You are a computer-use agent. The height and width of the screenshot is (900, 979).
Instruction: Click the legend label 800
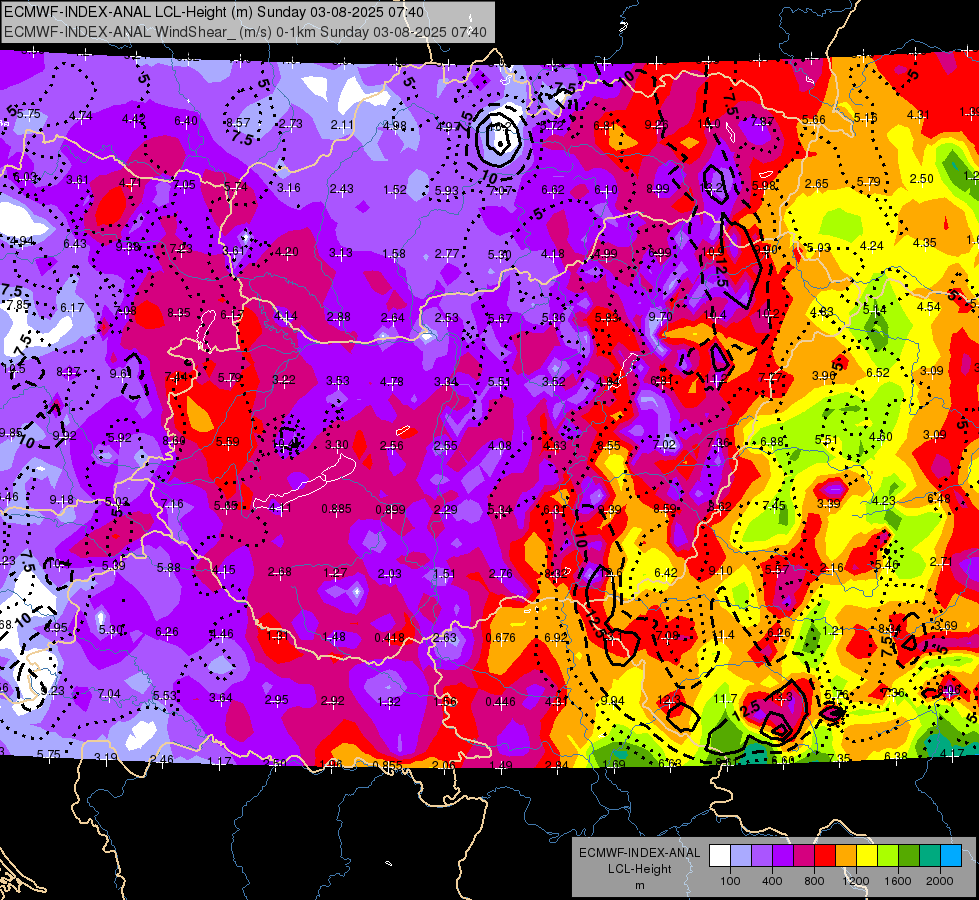pyautogui.click(x=814, y=881)
